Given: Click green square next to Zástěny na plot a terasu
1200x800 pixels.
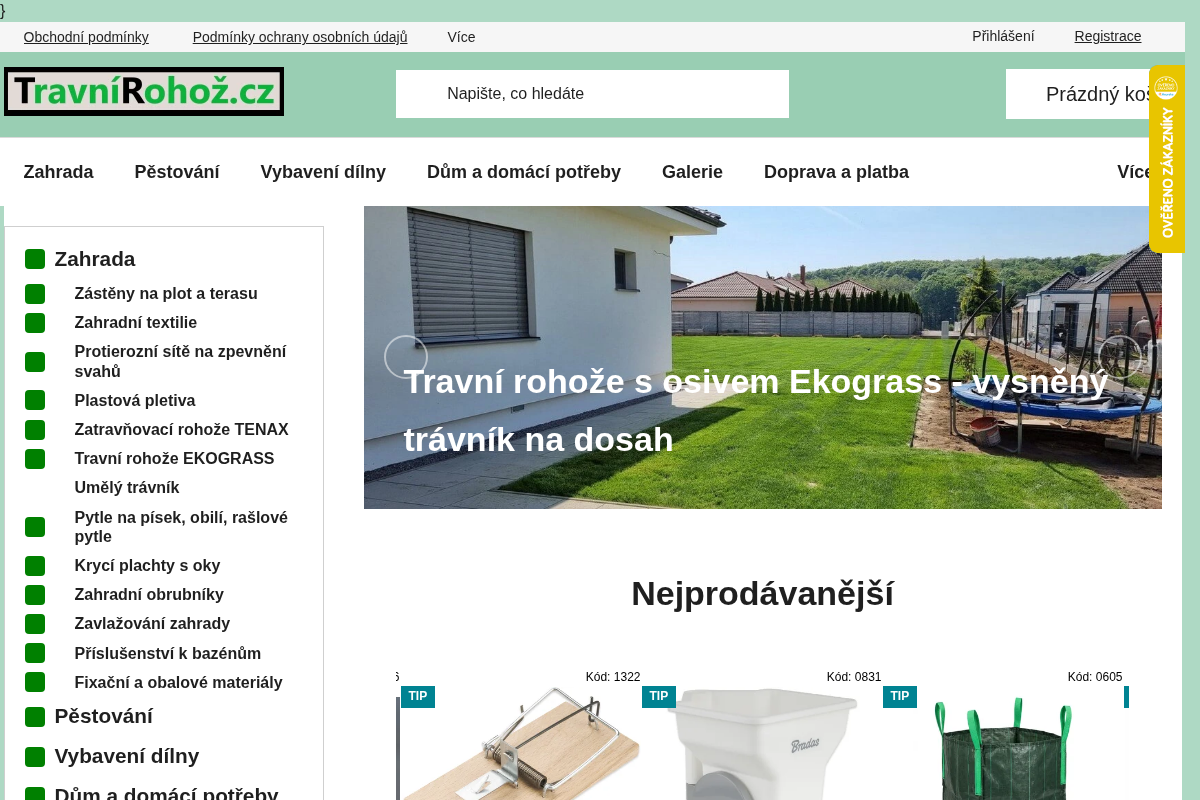Looking at the screenshot, I should [35, 294].
